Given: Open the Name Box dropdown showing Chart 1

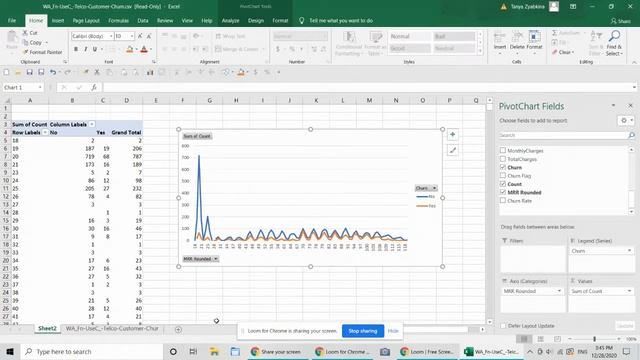Looking at the screenshot, I should point(40,87).
